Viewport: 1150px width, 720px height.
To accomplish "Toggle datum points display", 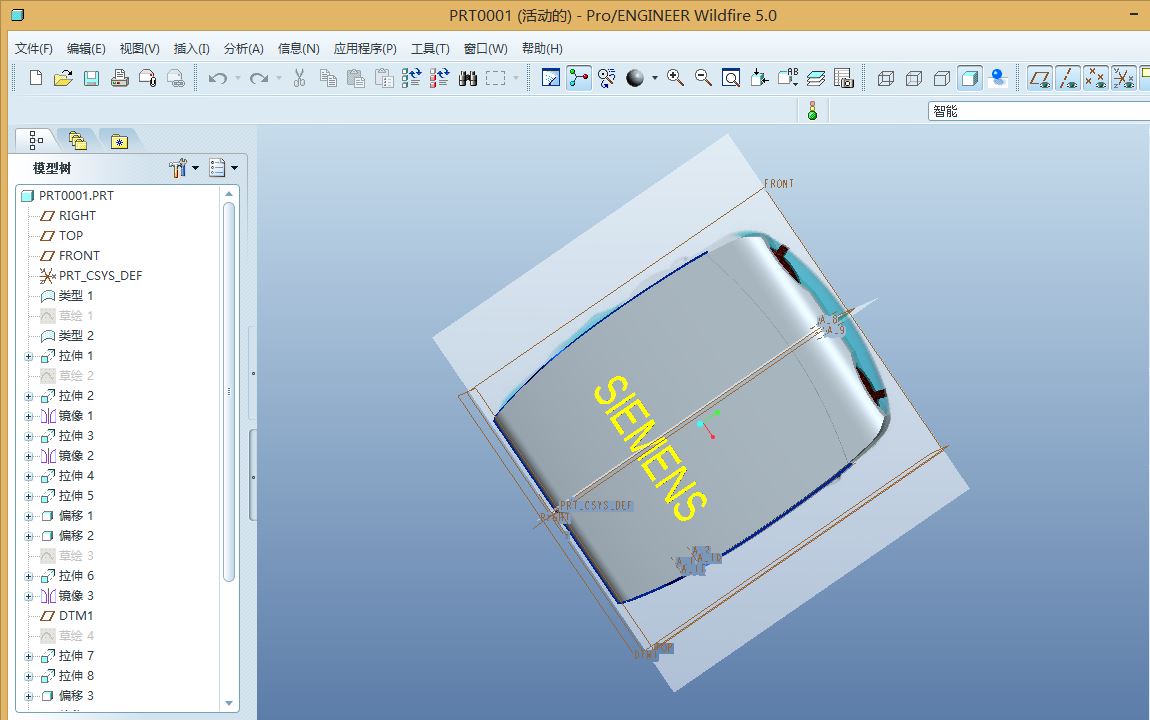I will pyautogui.click(x=1096, y=78).
